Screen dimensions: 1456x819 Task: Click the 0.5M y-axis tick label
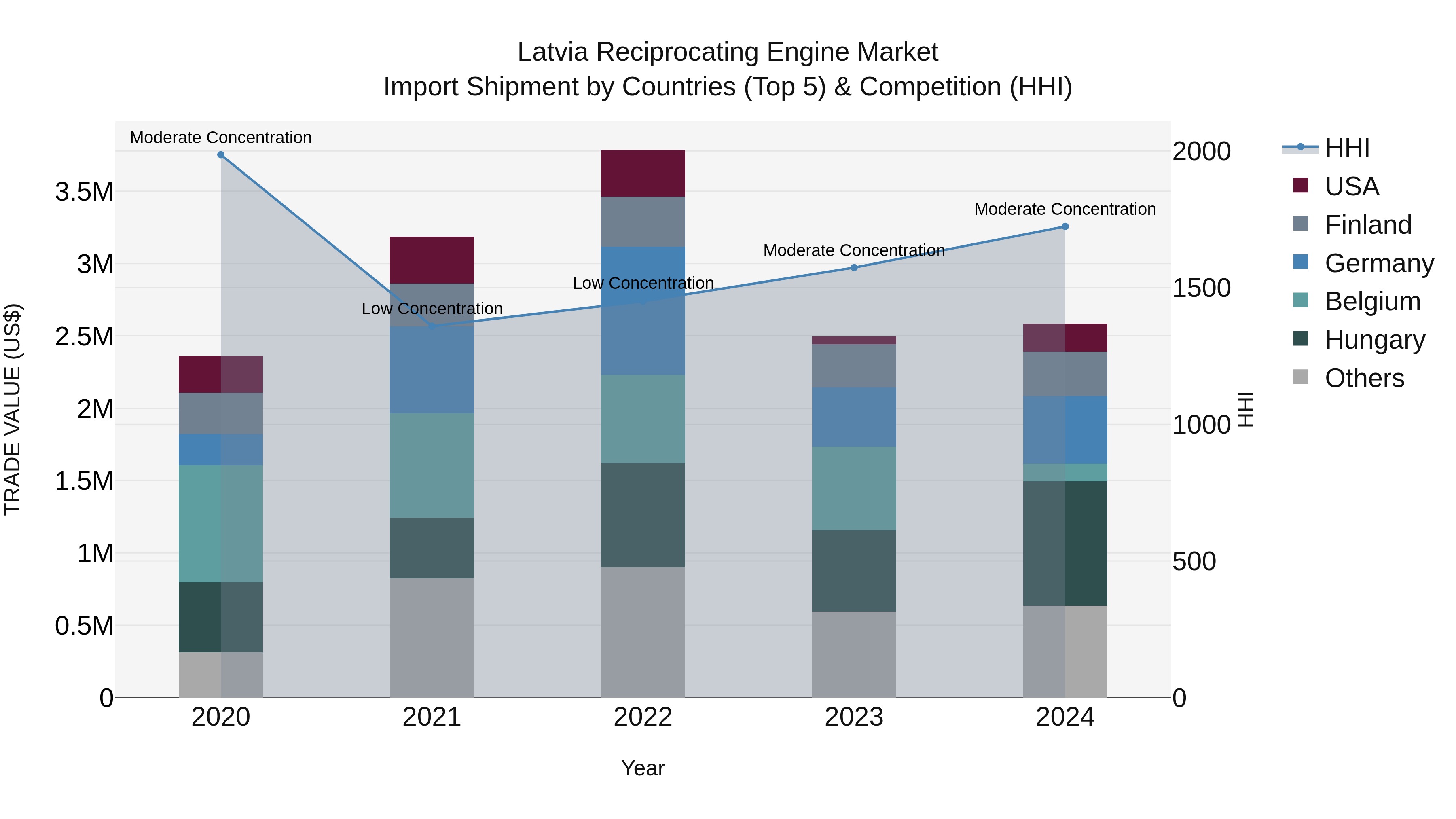(84, 626)
